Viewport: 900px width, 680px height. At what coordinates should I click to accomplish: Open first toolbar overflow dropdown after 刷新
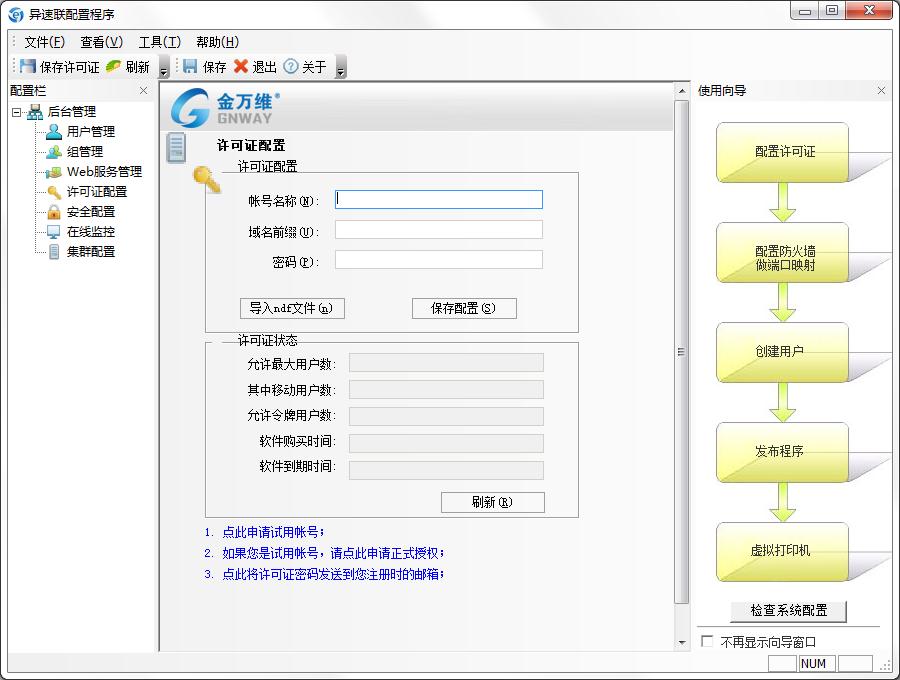(x=164, y=67)
